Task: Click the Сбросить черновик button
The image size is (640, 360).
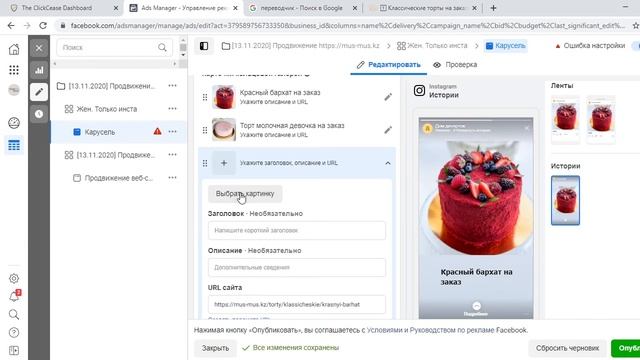Action: tap(567, 348)
